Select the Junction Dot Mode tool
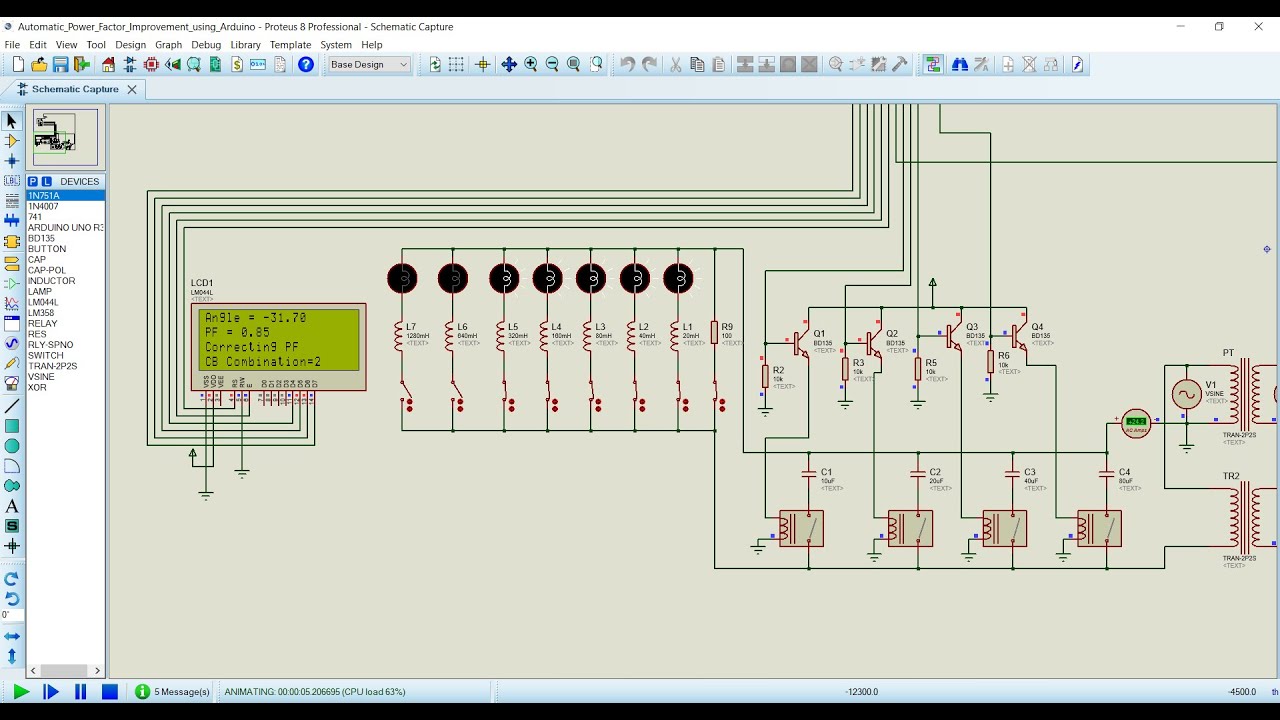1280x720 pixels. [12, 161]
